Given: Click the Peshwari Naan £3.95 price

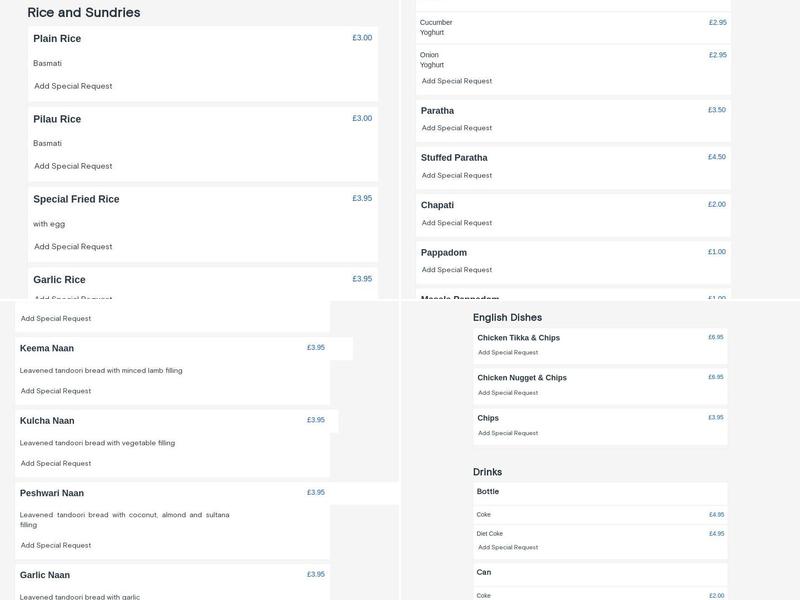Looking at the screenshot, I should pyautogui.click(x=315, y=492).
